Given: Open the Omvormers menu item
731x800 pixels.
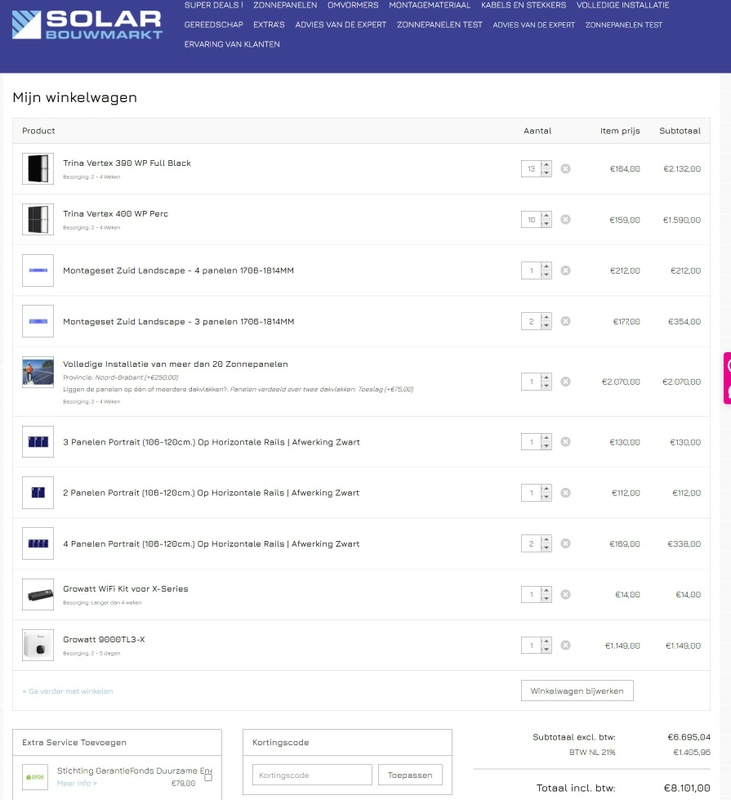Looking at the screenshot, I should pos(352,5).
